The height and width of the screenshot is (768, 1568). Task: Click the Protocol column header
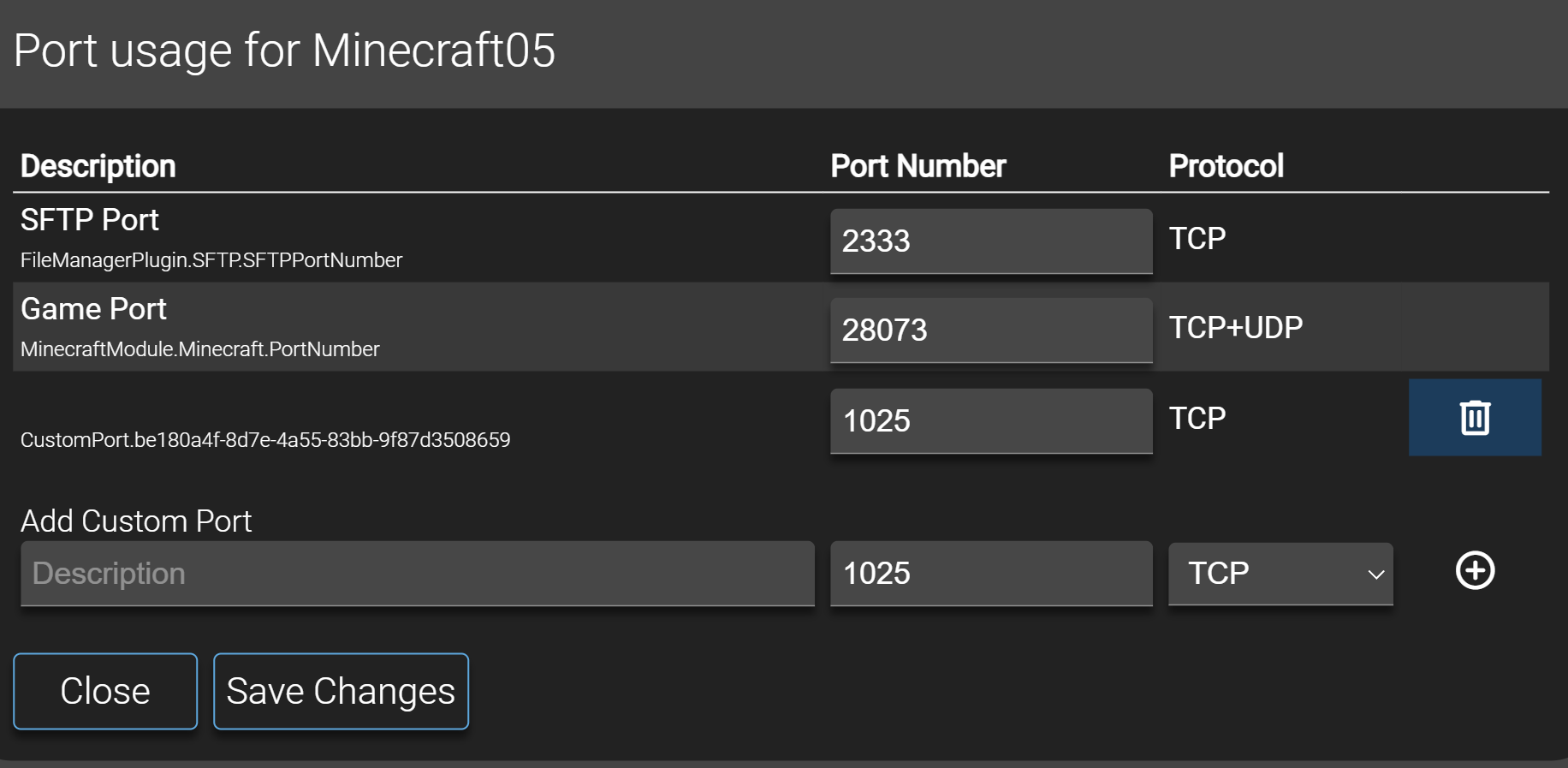click(x=1226, y=166)
